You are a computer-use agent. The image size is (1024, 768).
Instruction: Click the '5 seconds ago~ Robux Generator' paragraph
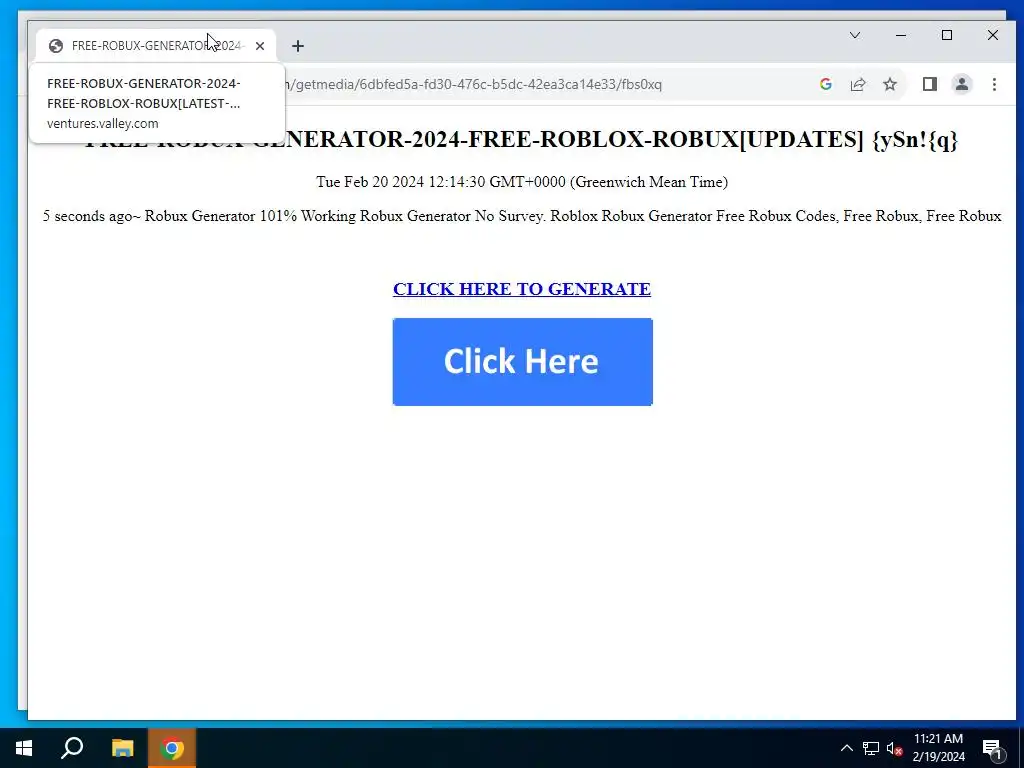(x=522, y=216)
